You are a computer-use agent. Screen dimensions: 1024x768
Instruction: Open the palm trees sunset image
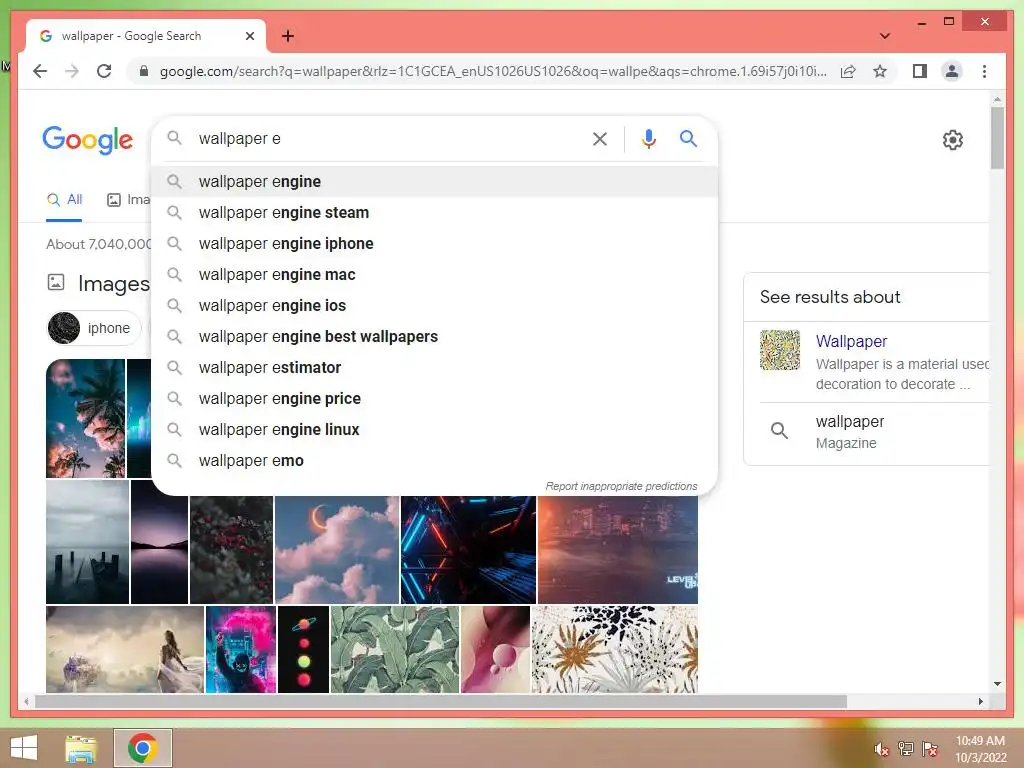coord(85,418)
